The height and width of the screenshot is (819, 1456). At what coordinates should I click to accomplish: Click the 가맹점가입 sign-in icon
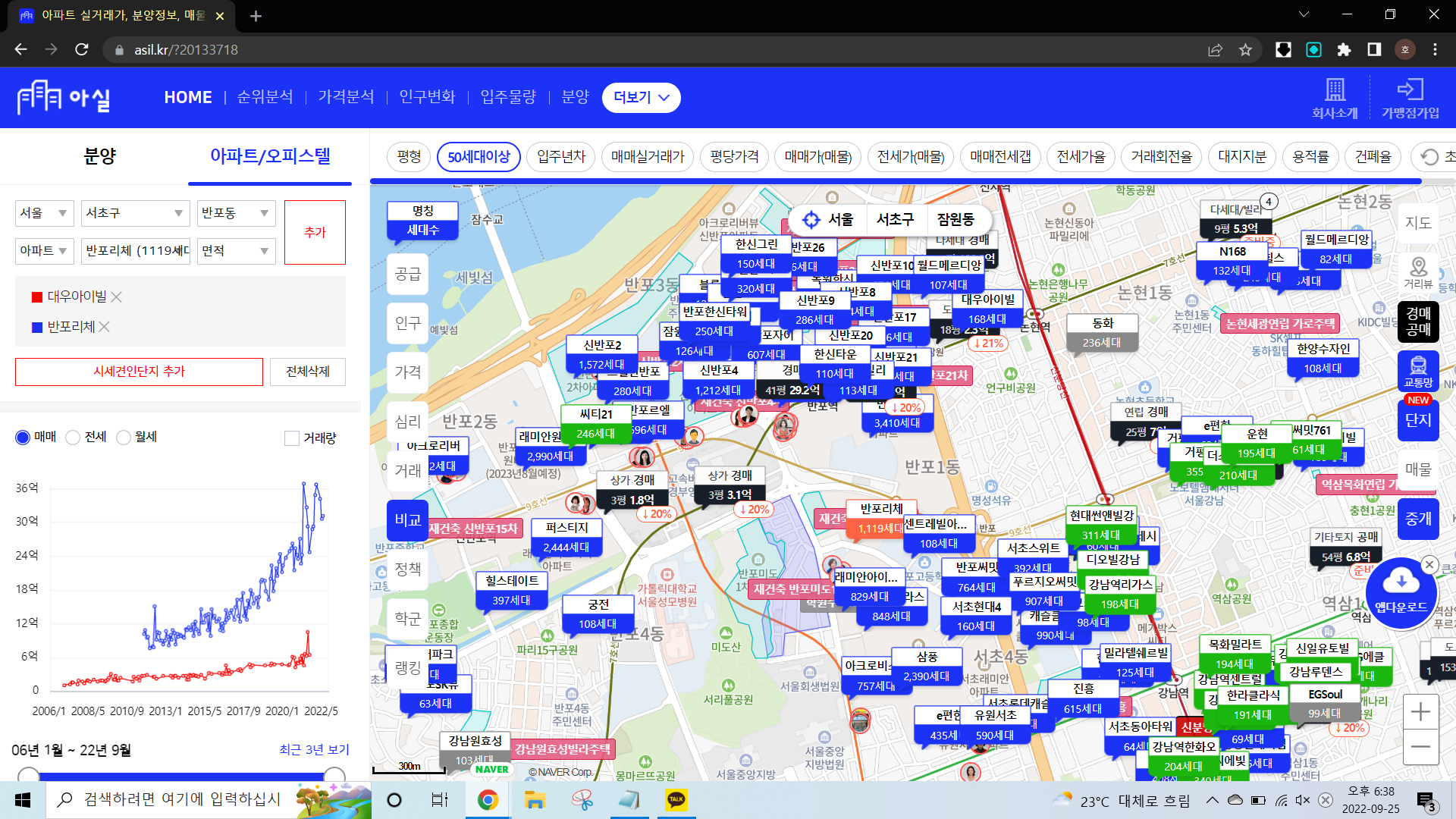[1410, 90]
